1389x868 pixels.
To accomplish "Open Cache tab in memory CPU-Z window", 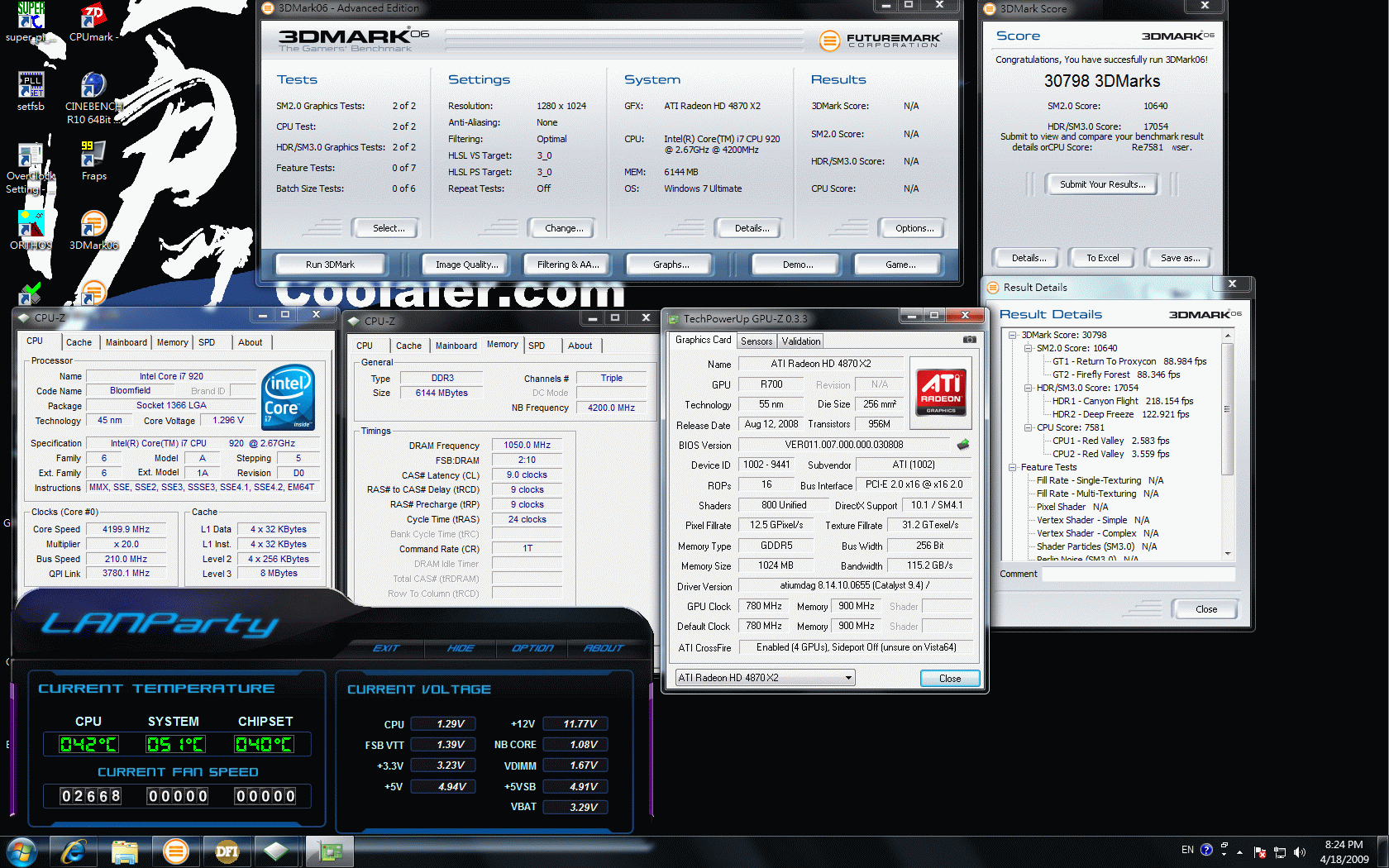I will click(x=408, y=346).
